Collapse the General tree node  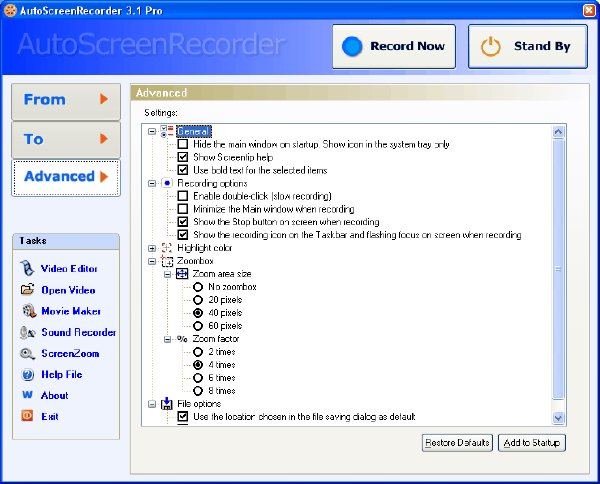pyautogui.click(x=152, y=131)
